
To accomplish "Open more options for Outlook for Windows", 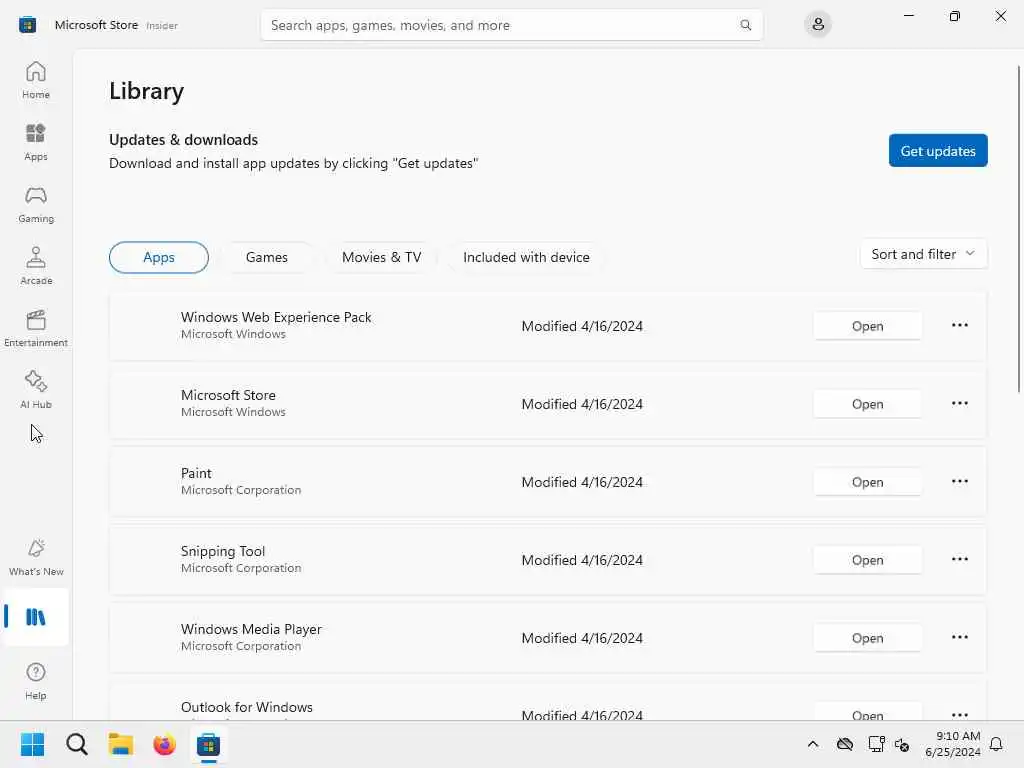I will (x=959, y=714).
